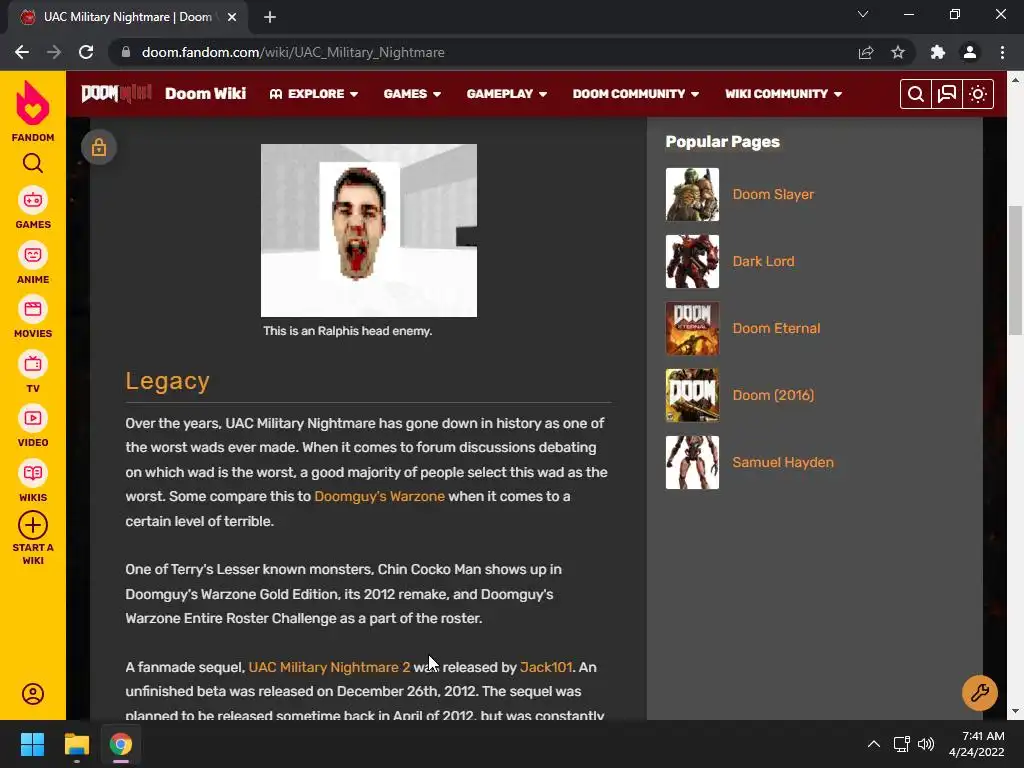Open the Chrome profile icon
Viewport: 1024px width, 768px height.
(970, 52)
